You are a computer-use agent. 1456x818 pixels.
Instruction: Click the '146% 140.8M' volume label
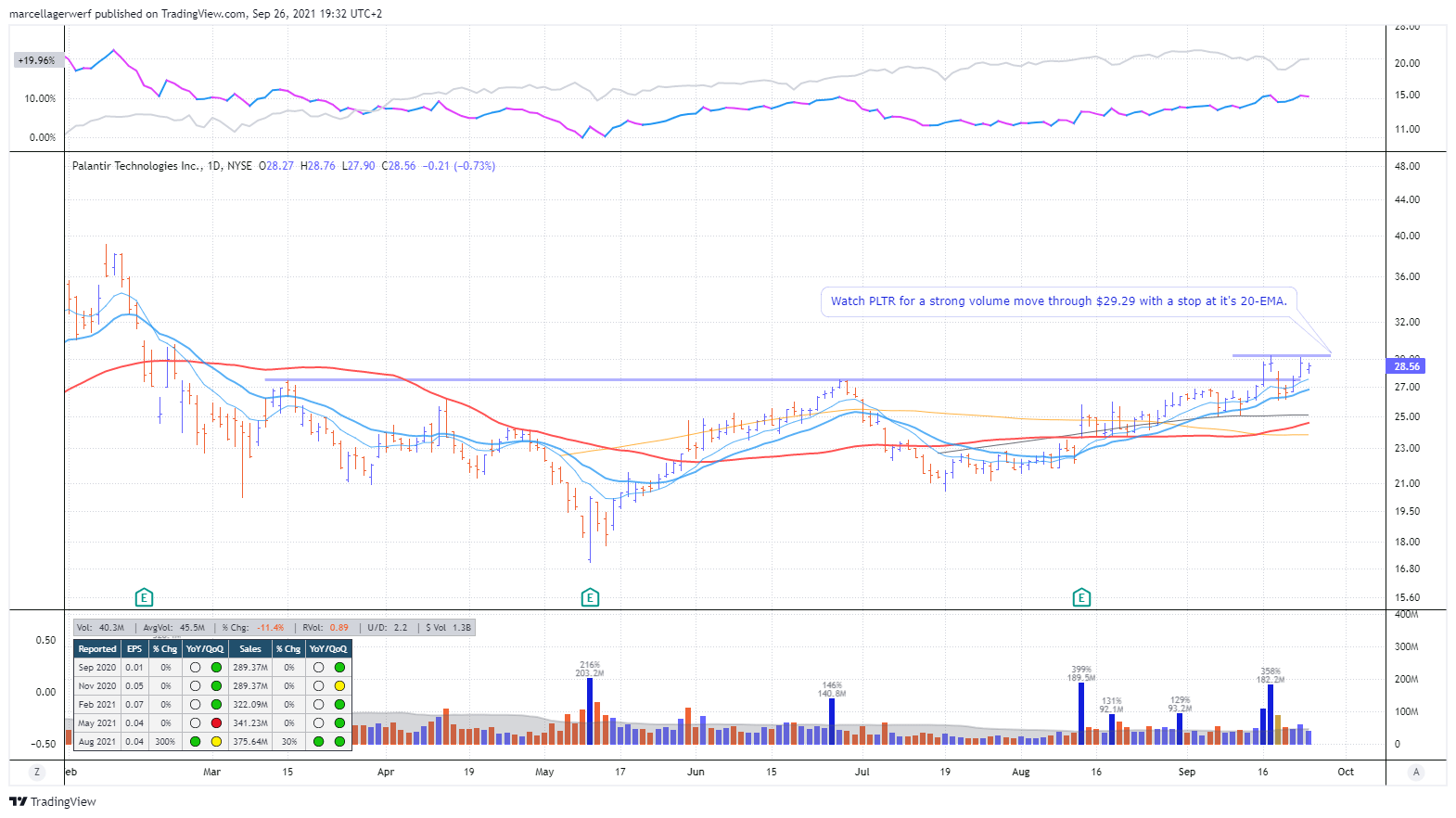pos(832,689)
